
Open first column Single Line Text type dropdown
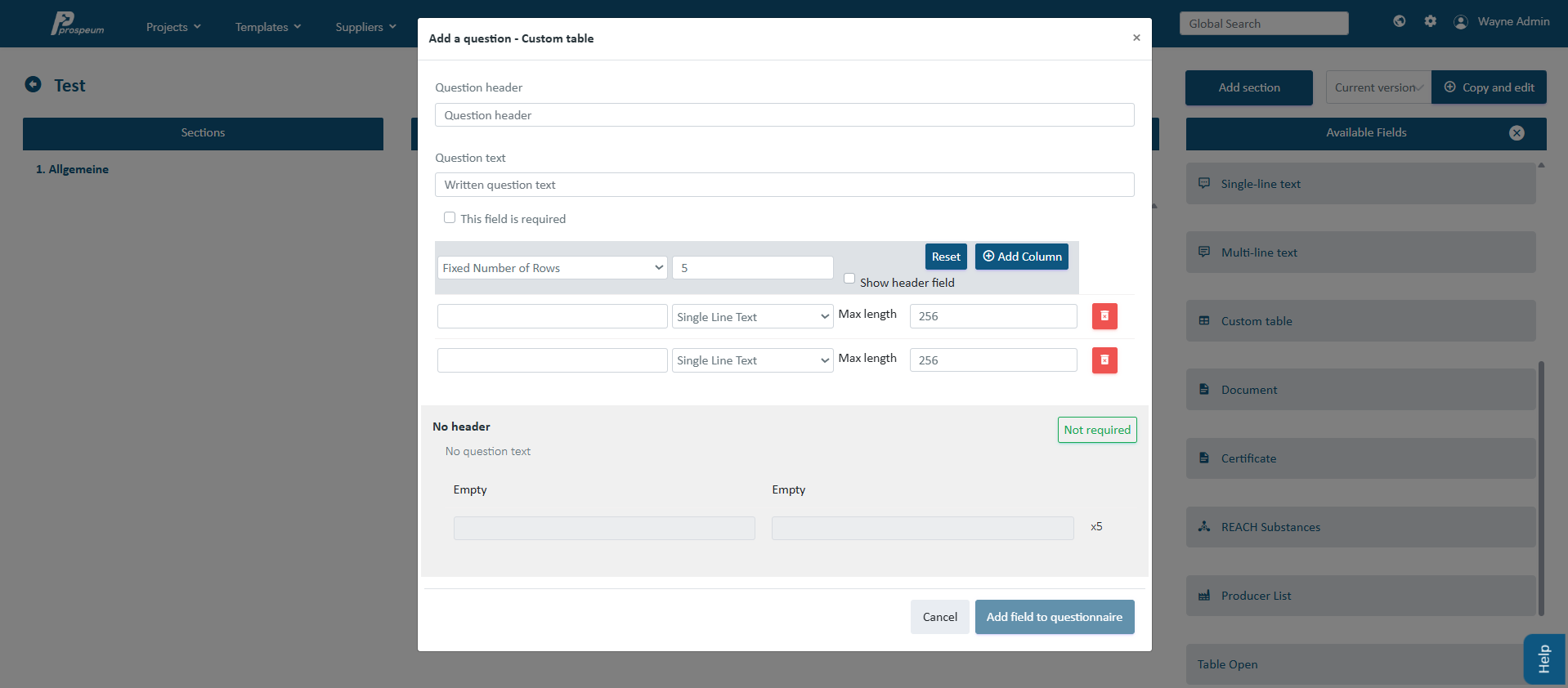752,317
